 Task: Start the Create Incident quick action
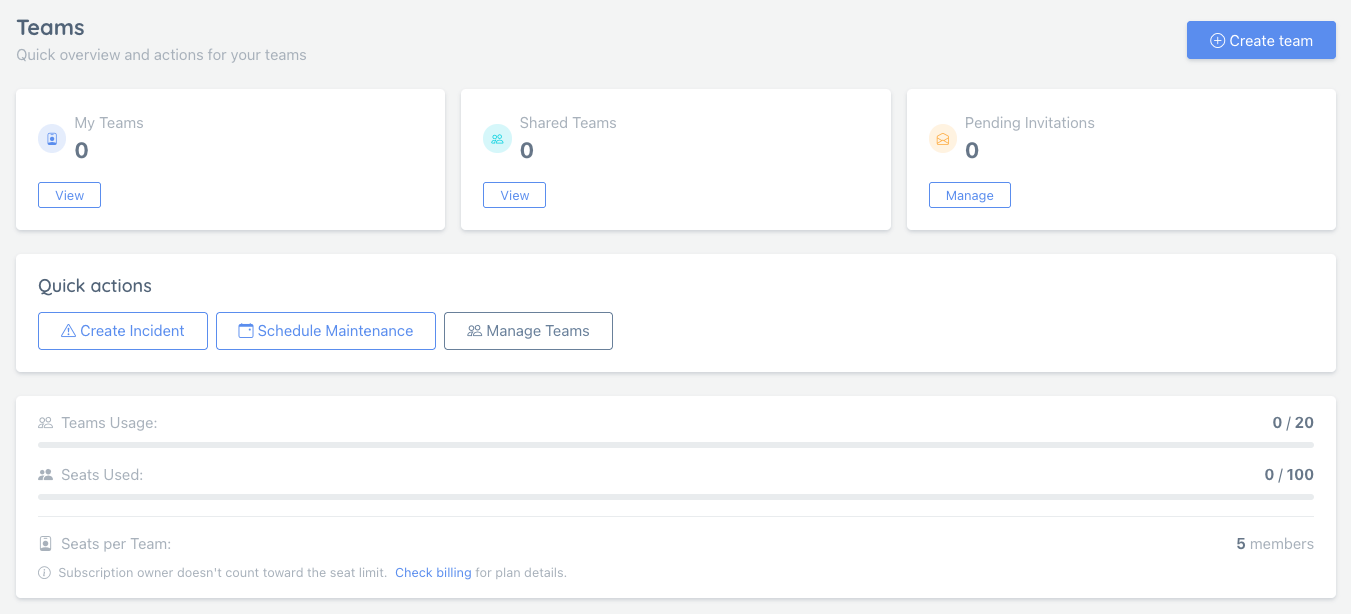(123, 331)
